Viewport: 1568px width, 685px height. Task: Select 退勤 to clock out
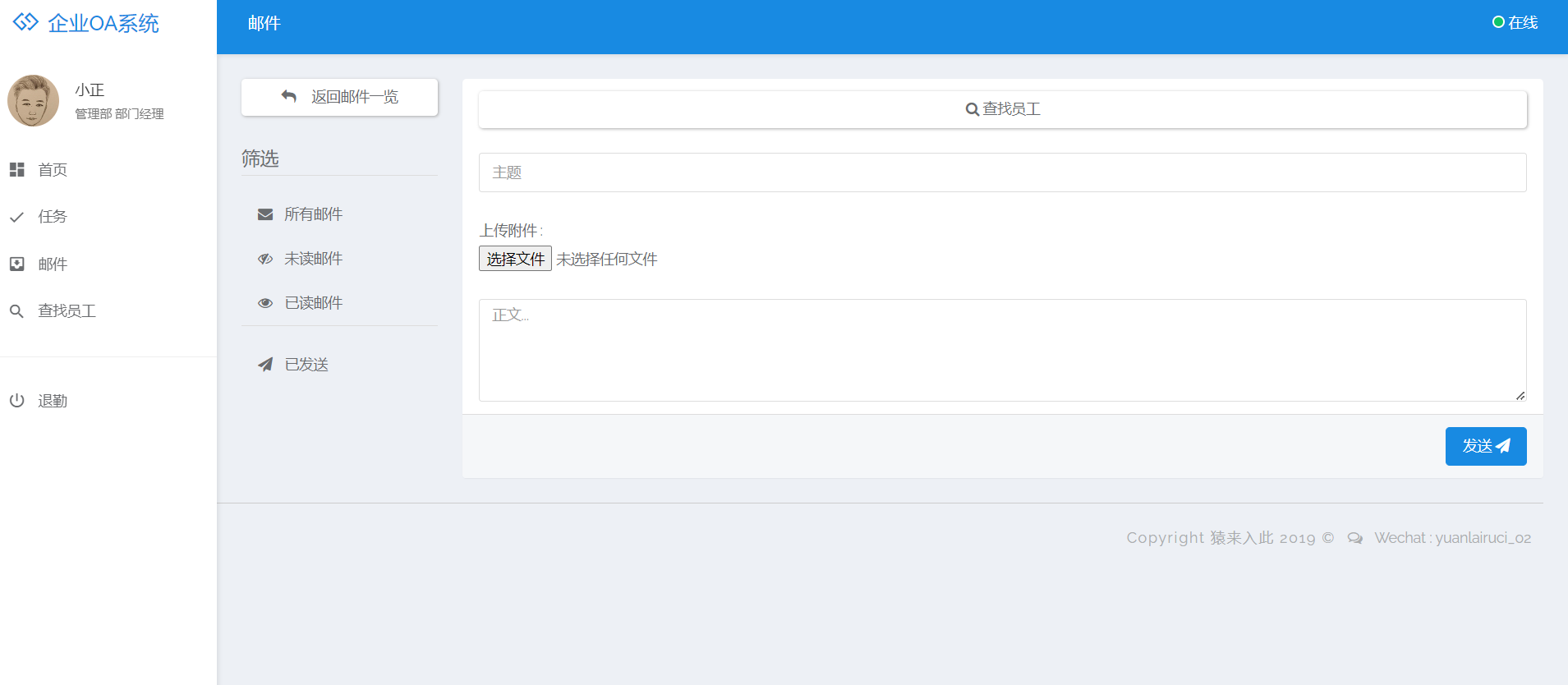coord(53,401)
